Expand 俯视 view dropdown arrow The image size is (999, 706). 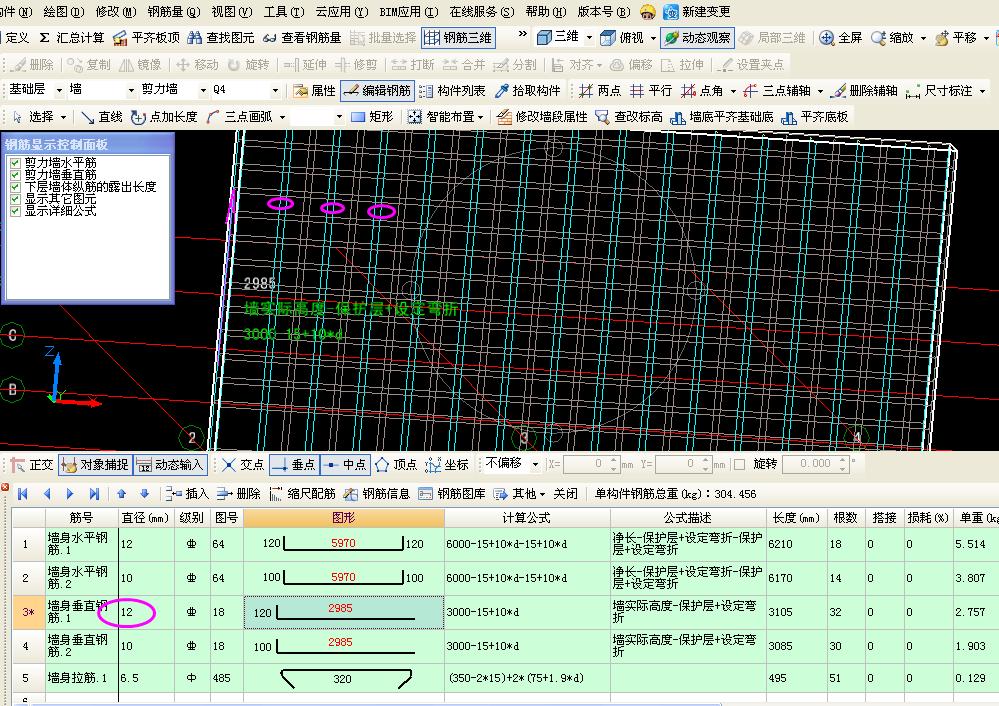pos(653,38)
